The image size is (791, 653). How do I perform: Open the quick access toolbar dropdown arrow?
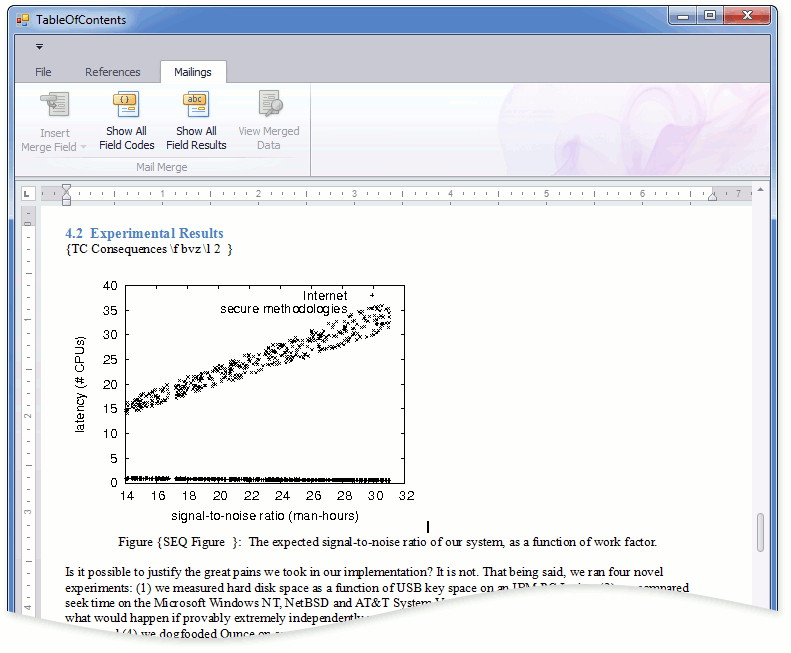click(39, 47)
